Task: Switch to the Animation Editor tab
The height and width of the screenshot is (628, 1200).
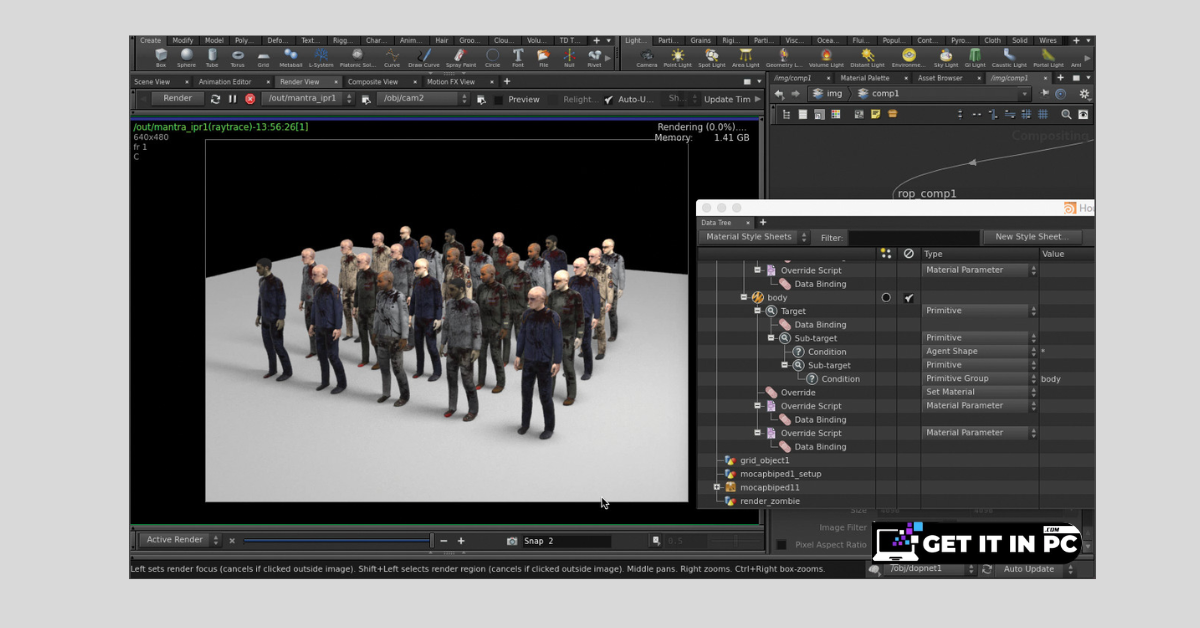Action: point(225,82)
